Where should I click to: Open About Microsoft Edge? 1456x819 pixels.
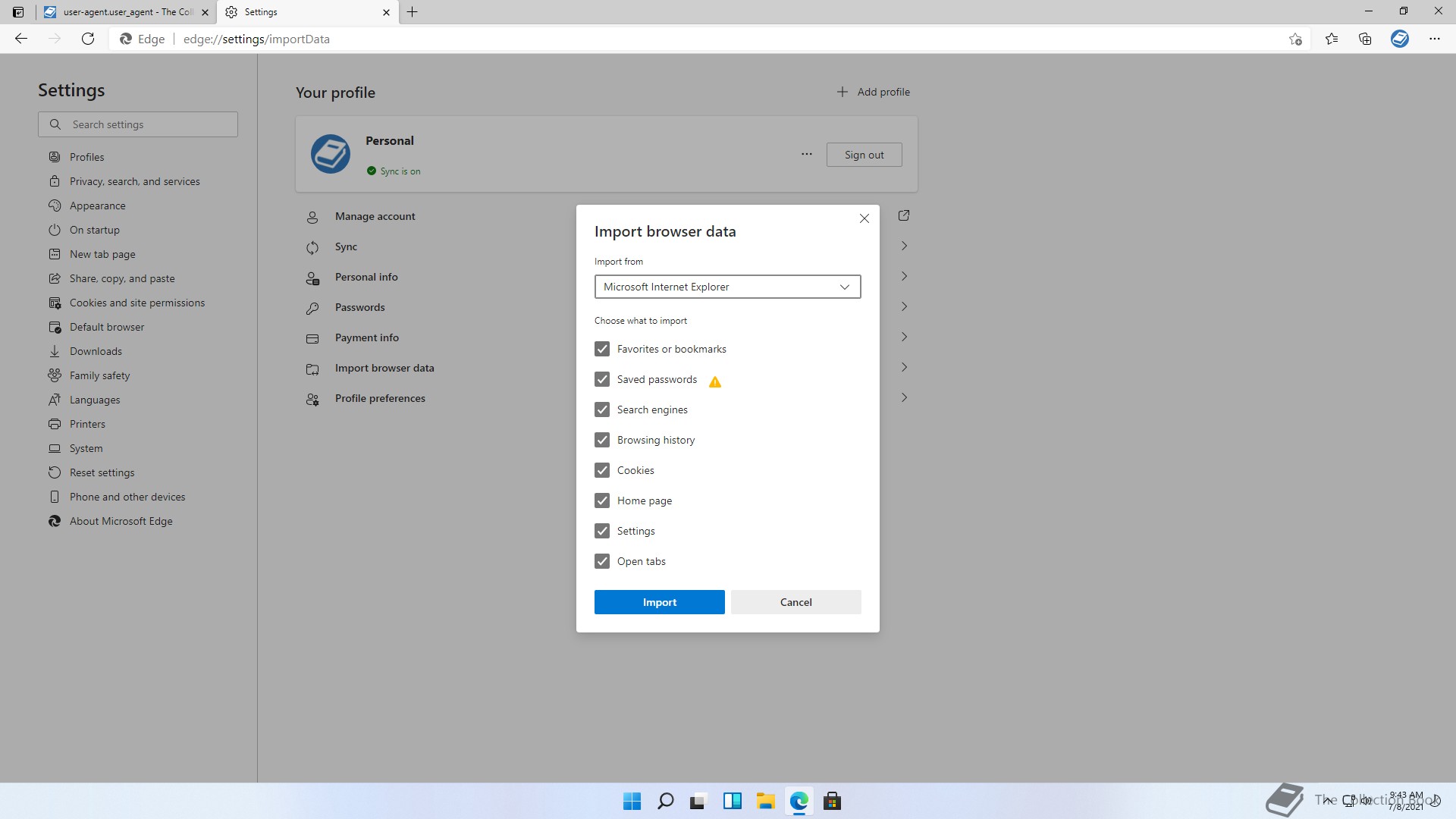[x=121, y=521]
